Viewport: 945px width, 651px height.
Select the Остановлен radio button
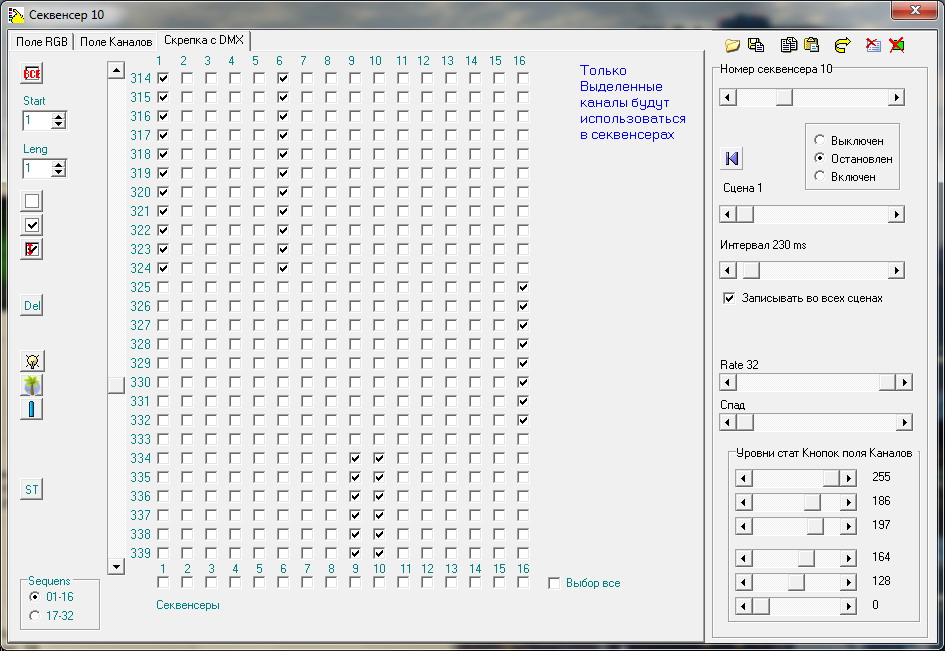click(x=819, y=158)
